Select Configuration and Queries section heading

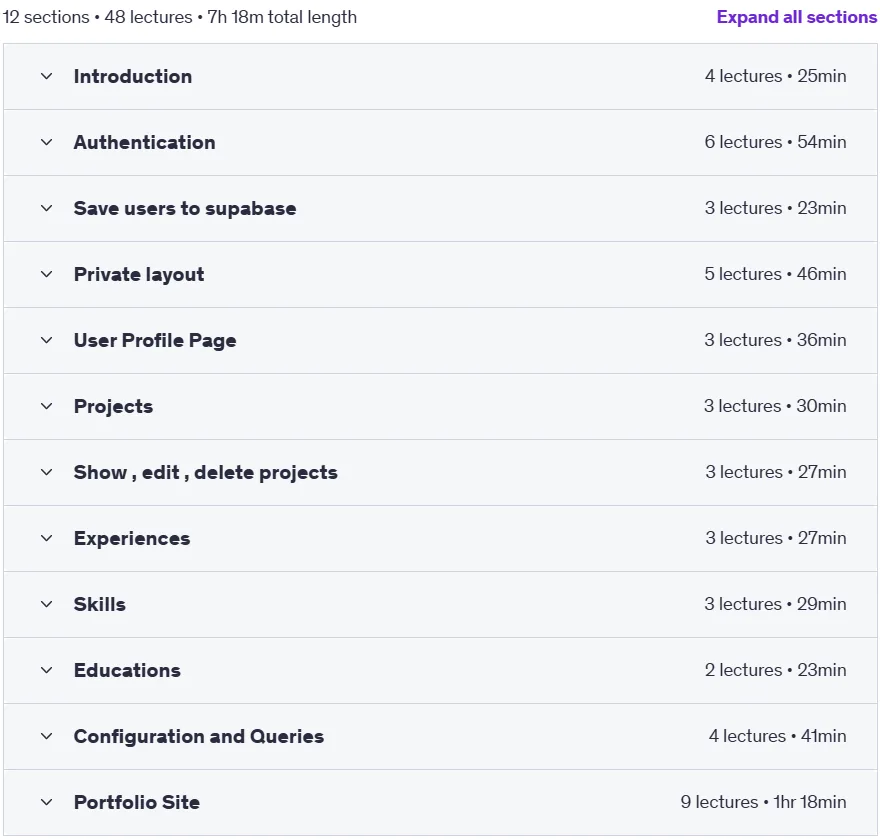(199, 736)
